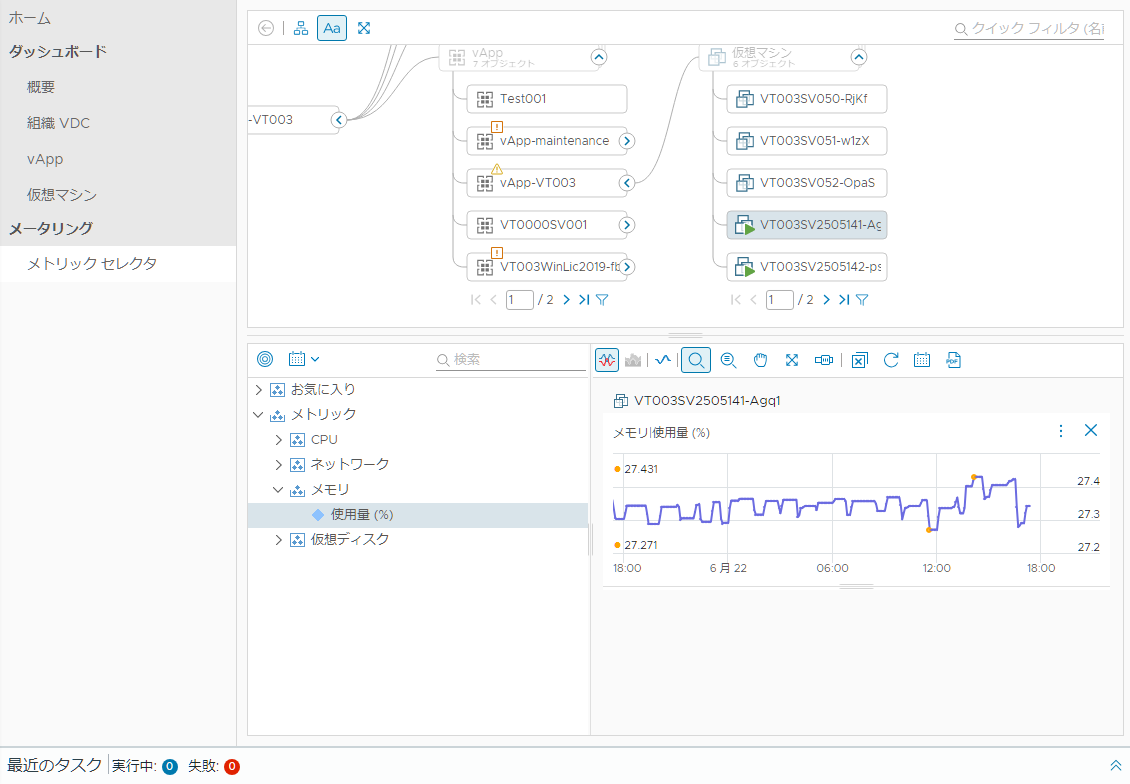Expand the CPU metric group
Viewport: 1130px width, 784px height.
(x=279, y=440)
